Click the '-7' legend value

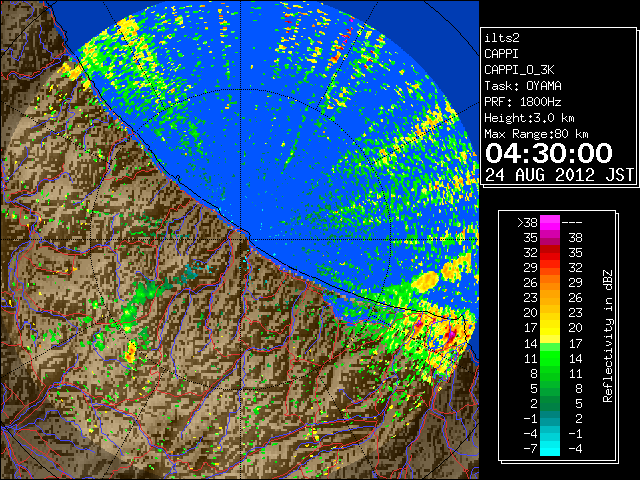[x=530, y=449]
